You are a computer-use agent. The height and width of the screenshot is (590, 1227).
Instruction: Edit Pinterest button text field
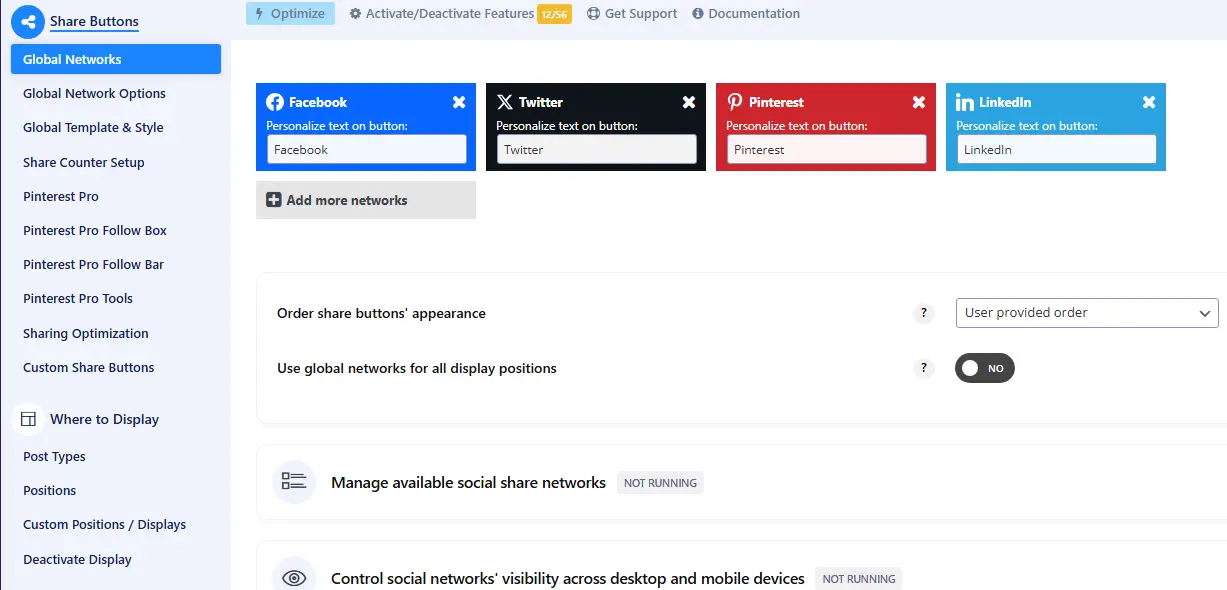click(x=826, y=149)
